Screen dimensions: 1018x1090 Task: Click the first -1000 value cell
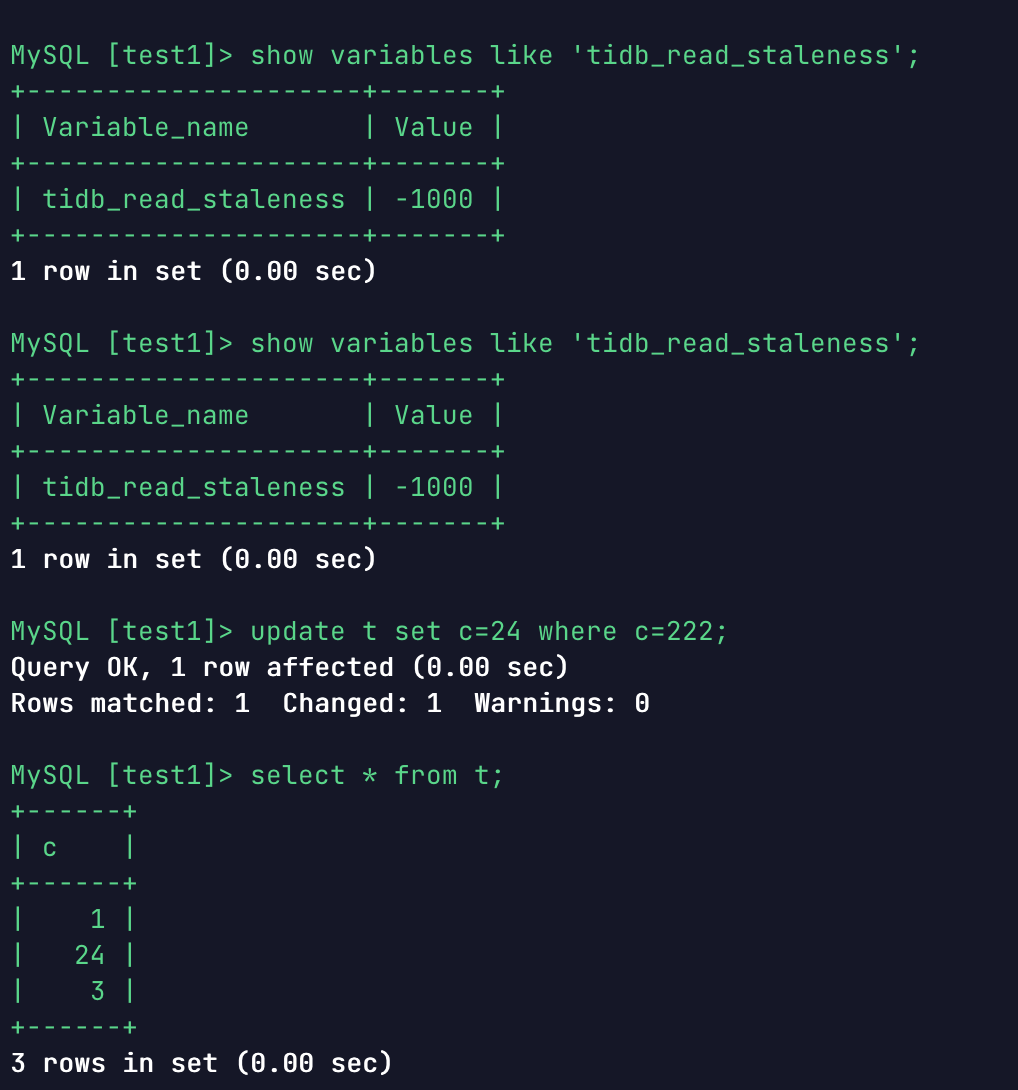[x=433, y=199]
